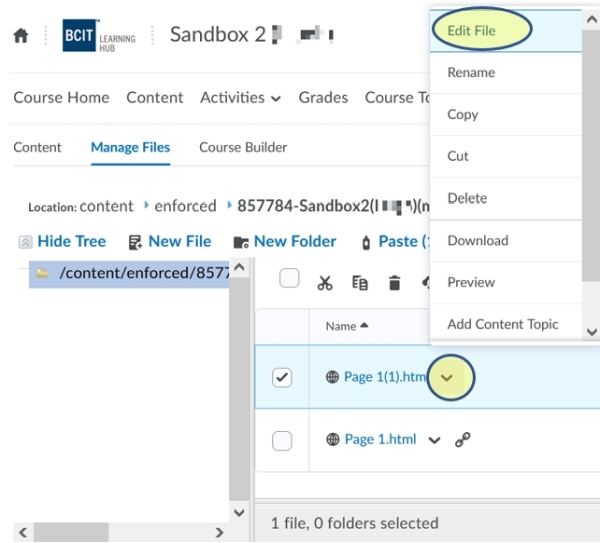Click 'enforced' in the Location breadcrumb
The width and height of the screenshot is (600, 543).
tap(186, 206)
